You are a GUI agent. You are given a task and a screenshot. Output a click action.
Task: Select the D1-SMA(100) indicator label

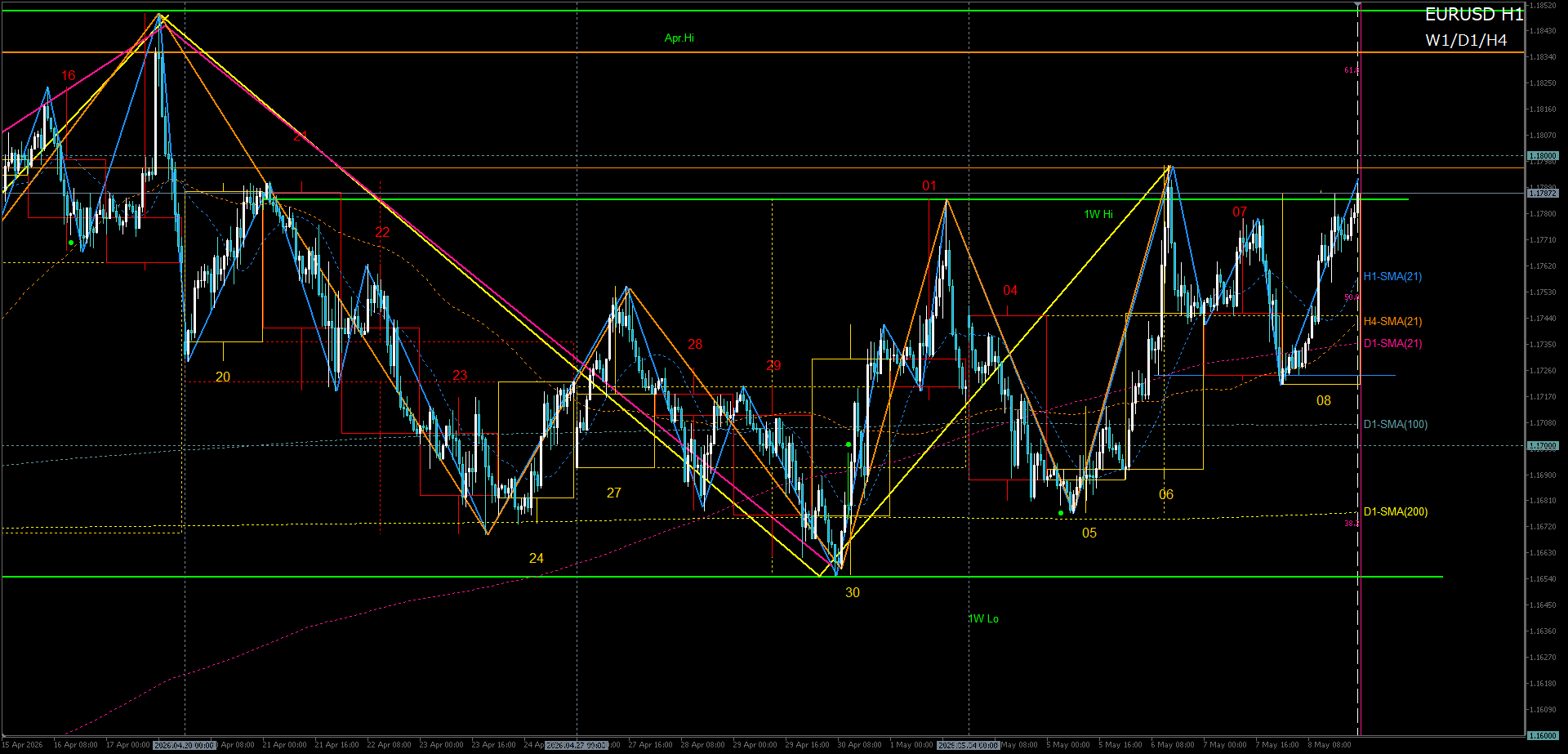pyautogui.click(x=1395, y=424)
